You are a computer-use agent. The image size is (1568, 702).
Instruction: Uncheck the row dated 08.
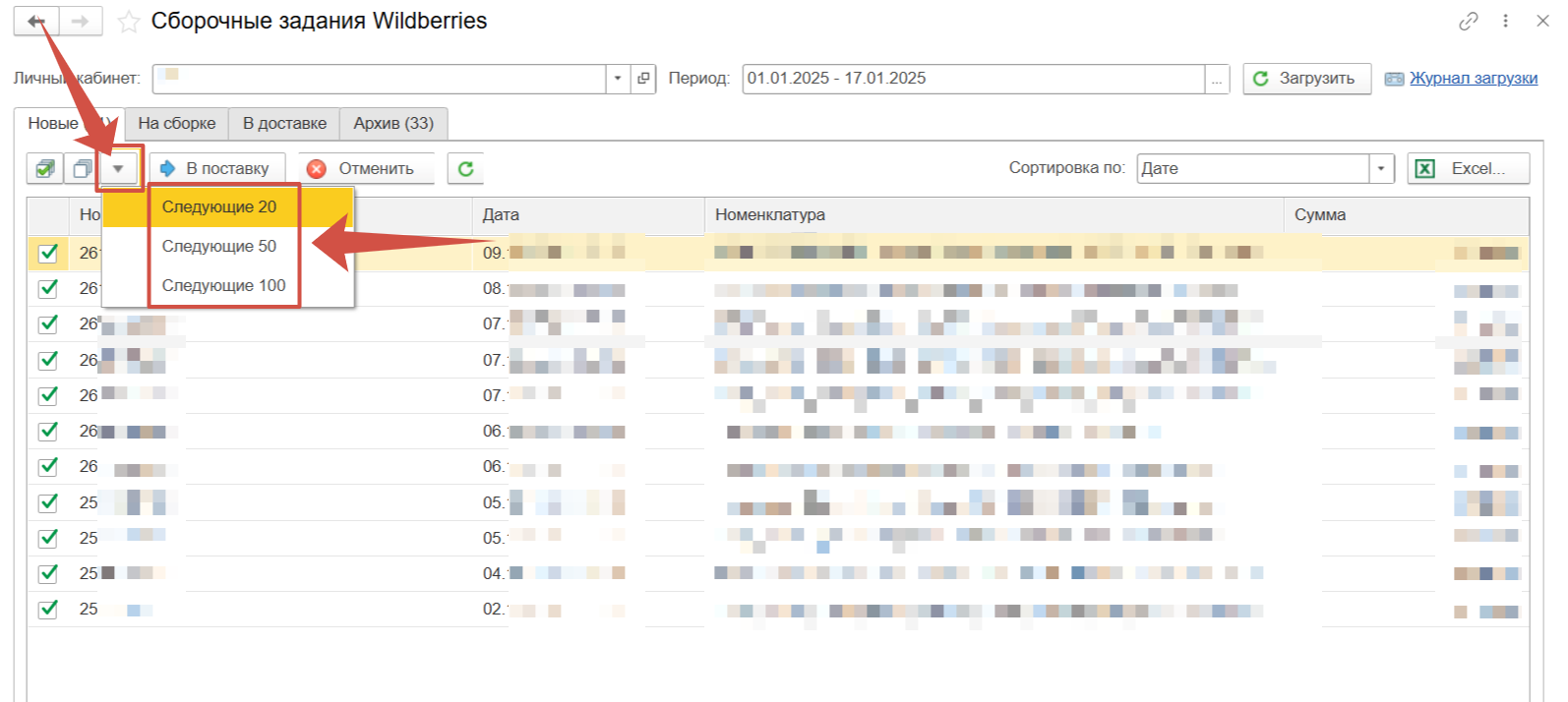[47, 289]
